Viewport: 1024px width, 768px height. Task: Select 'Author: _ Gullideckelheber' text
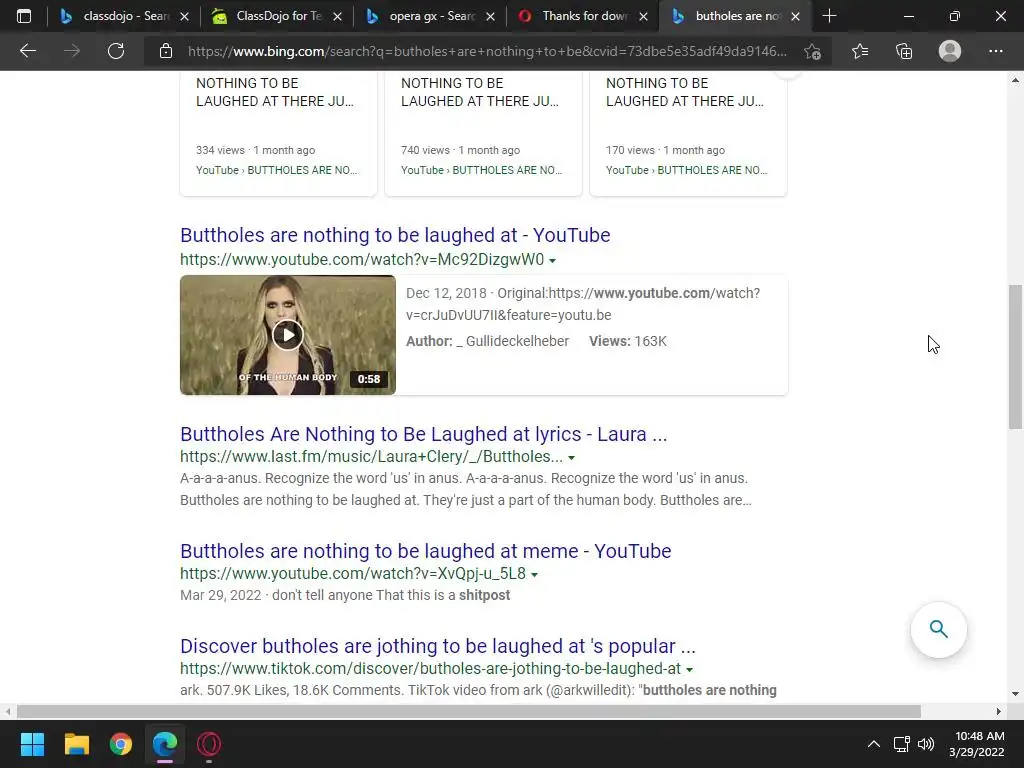487,341
